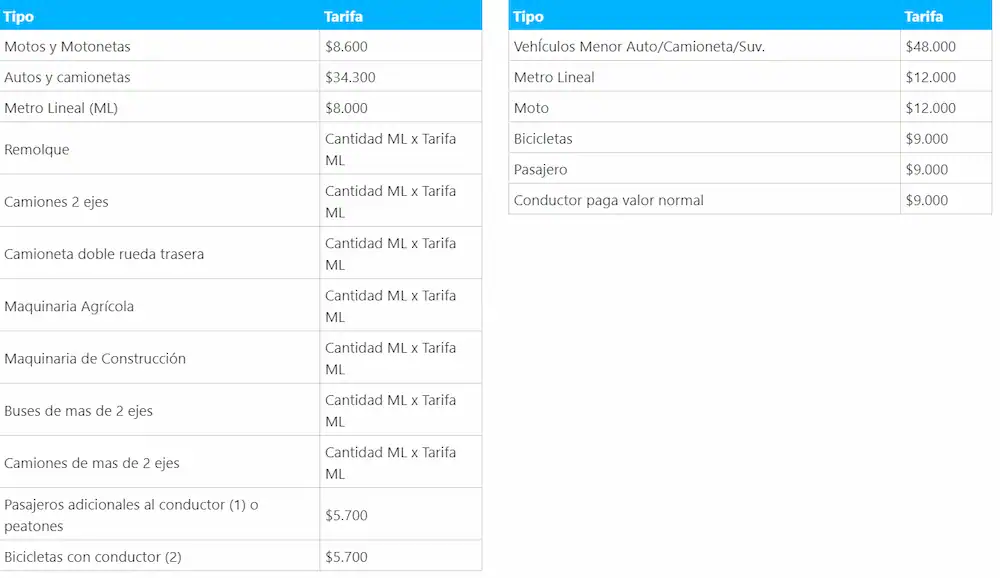Select Conductor paga valor normal row
The image size is (1000, 578).
click(x=750, y=200)
